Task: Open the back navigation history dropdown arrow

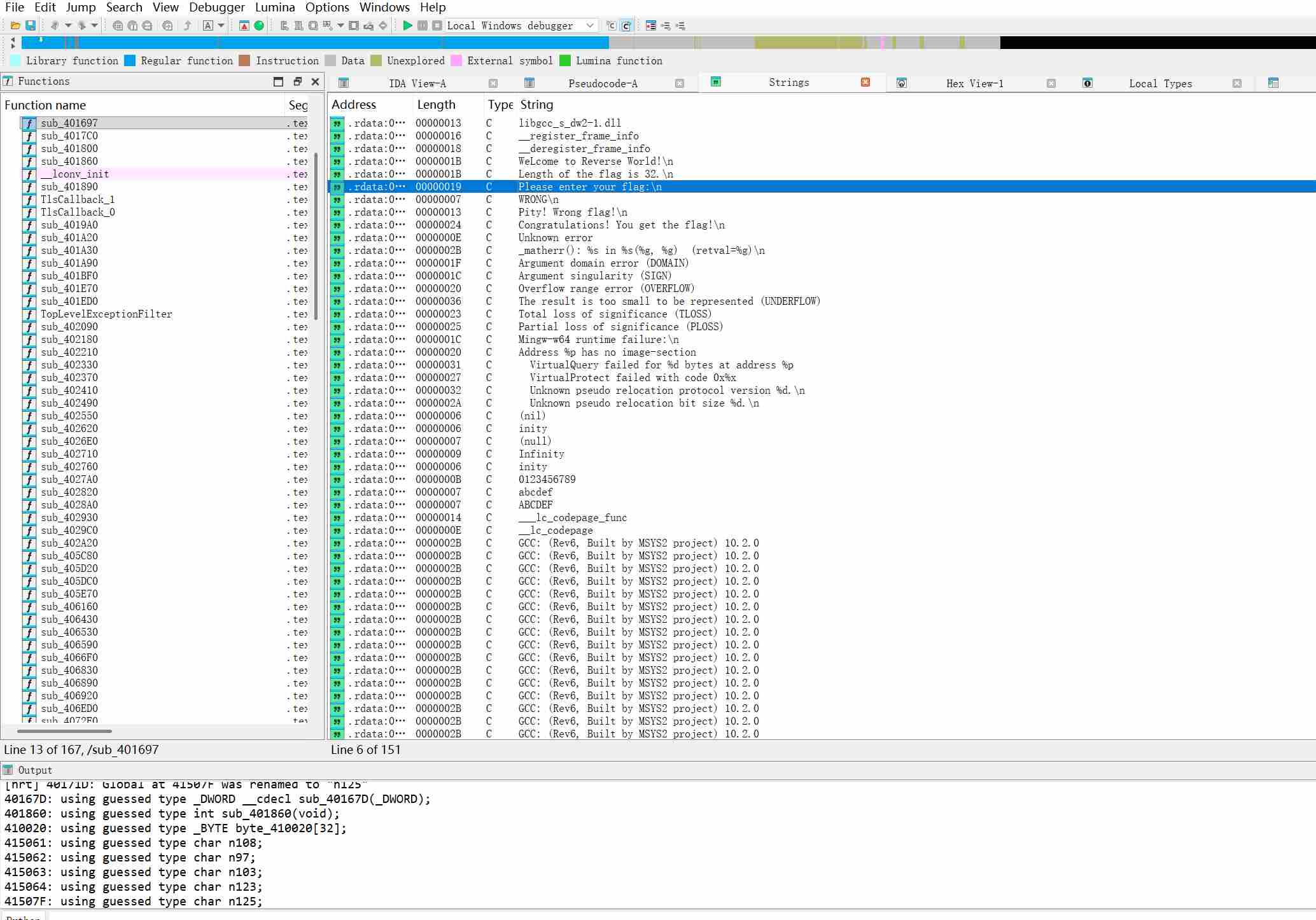Action: (67, 26)
